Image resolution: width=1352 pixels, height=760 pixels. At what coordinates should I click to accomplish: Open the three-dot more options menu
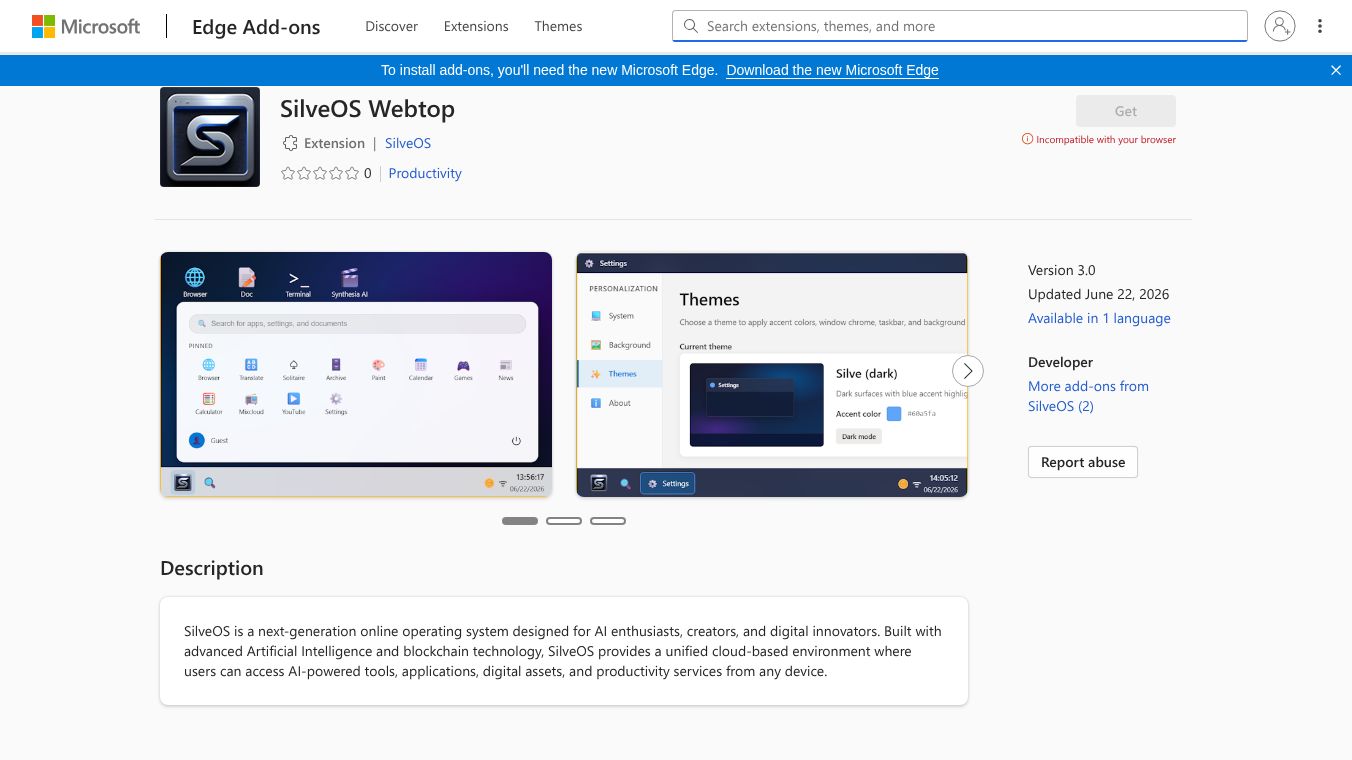pyautogui.click(x=1320, y=26)
